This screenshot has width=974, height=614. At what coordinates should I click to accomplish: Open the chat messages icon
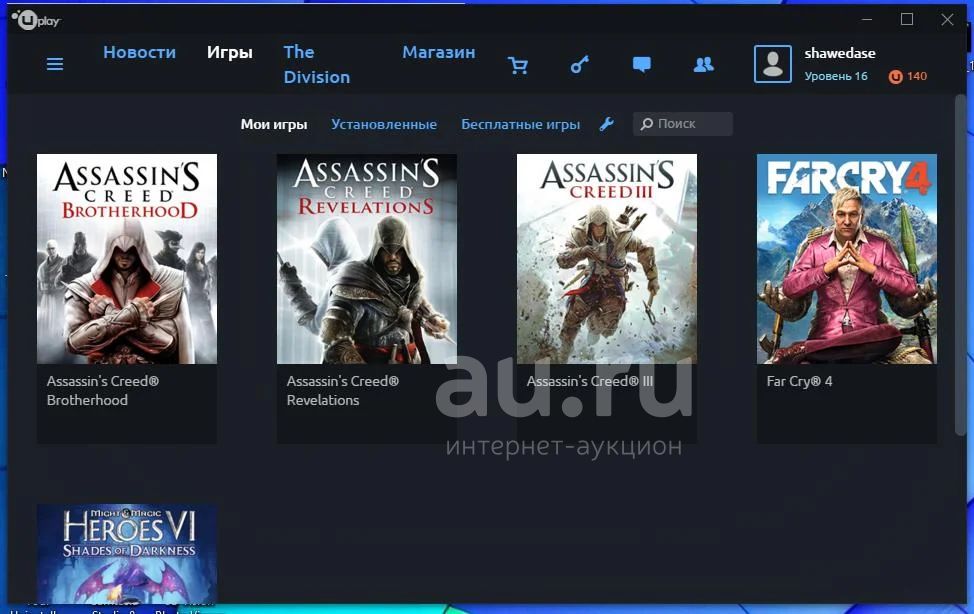tap(642, 64)
